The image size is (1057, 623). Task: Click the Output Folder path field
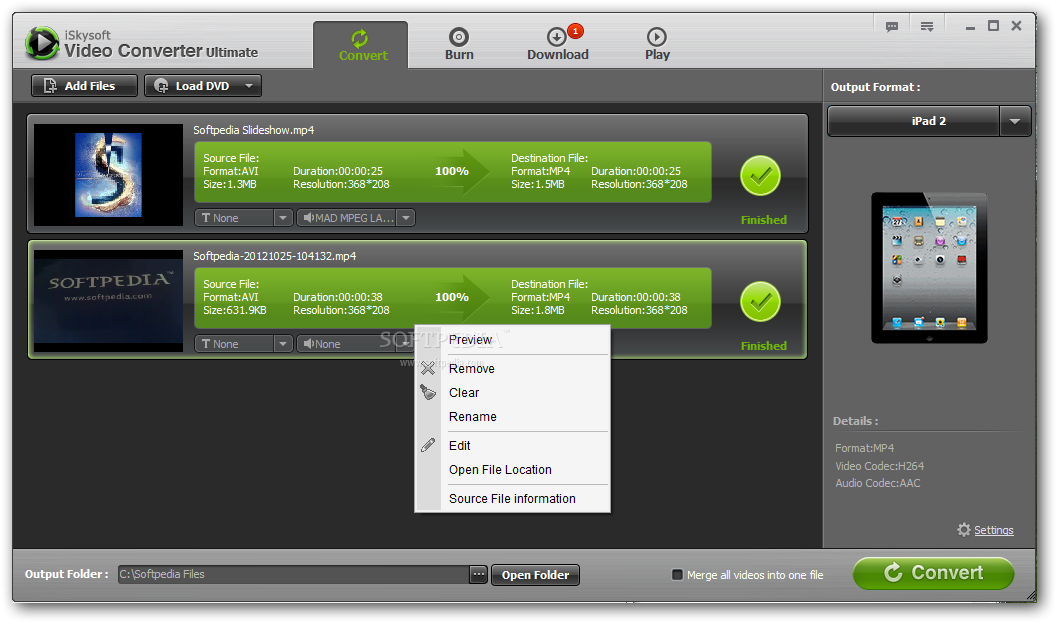tap(293, 574)
